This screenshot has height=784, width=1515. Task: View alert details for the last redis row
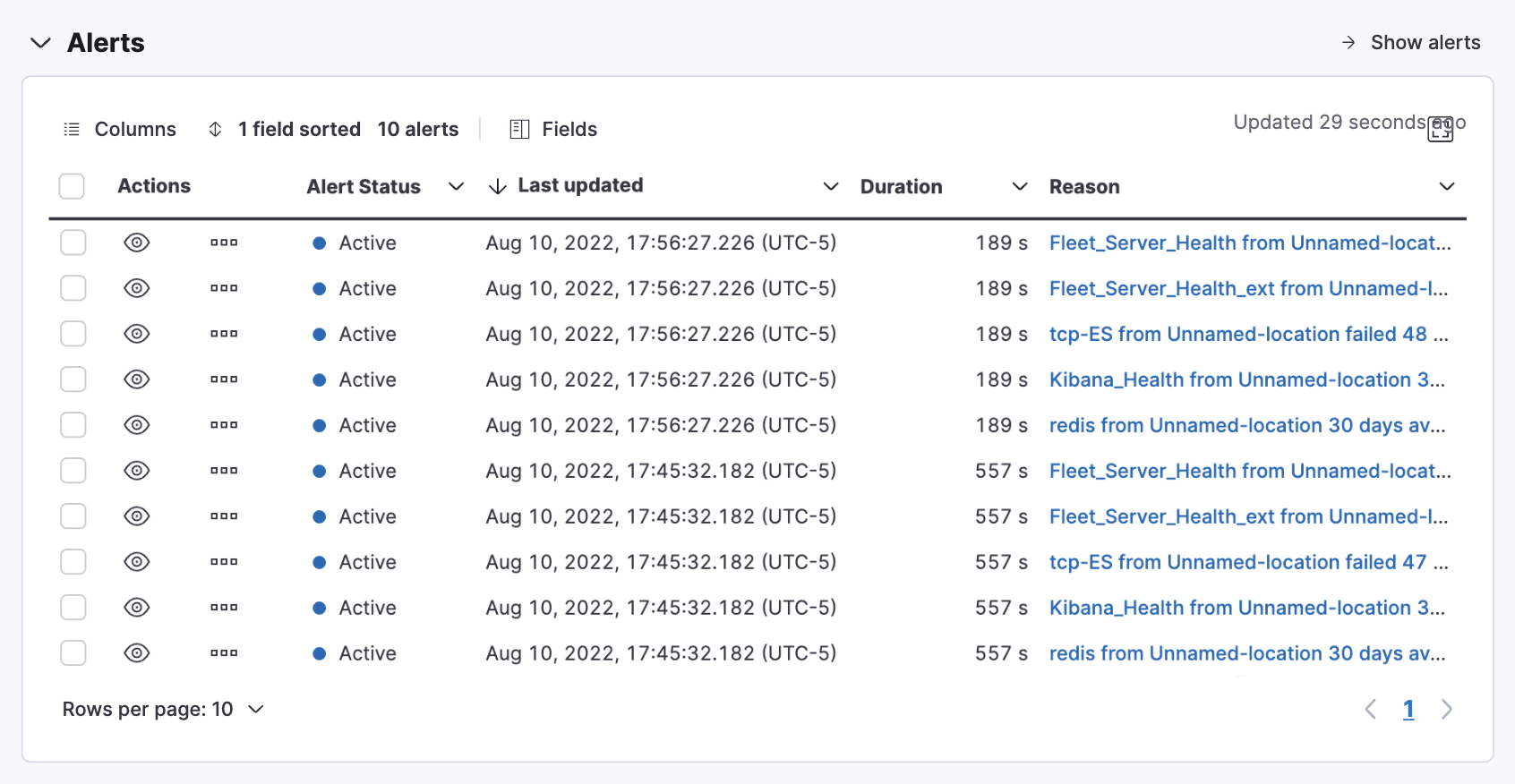point(136,653)
